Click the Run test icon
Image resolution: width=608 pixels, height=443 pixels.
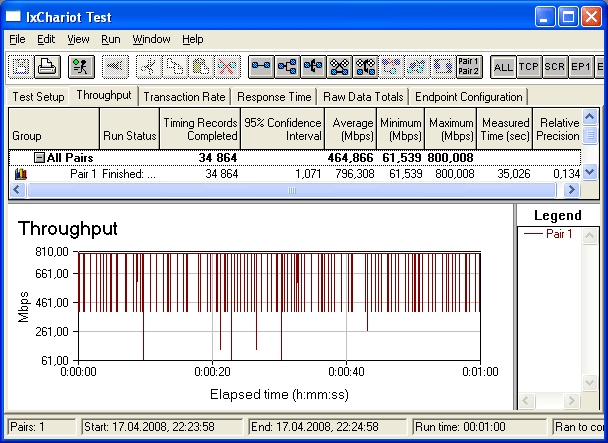81,67
